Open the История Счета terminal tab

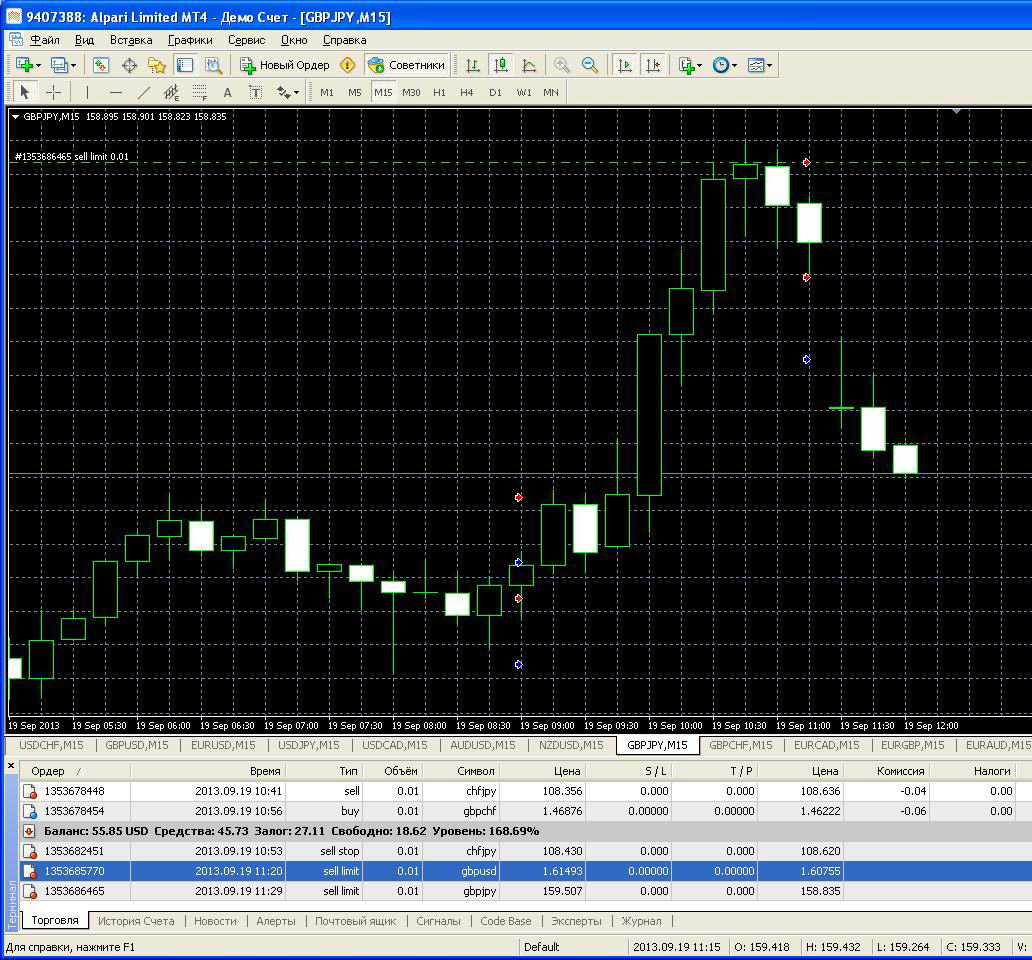[x=136, y=921]
